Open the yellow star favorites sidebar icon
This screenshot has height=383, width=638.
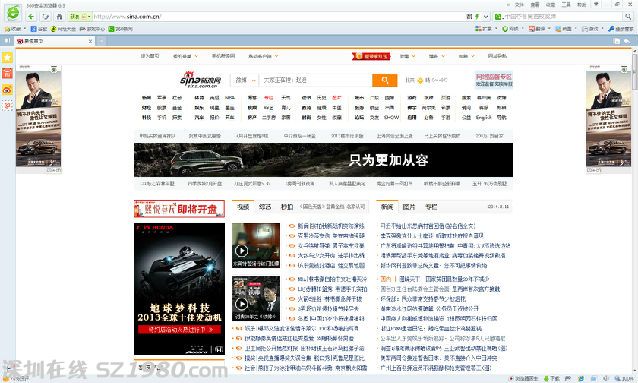point(7,57)
